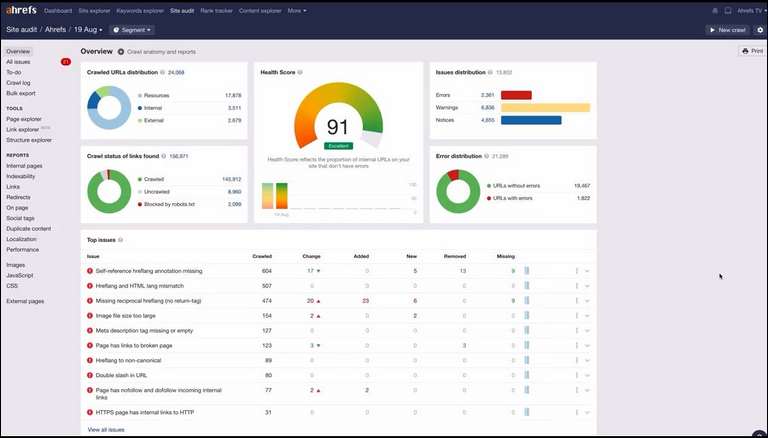Open Rank tracker in top navigation
The height and width of the screenshot is (438, 768).
coord(216,10)
